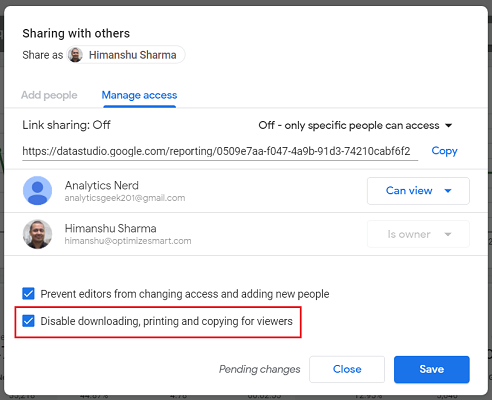Click Himanshu Sharma's profile photo in list
The width and height of the screenshot is (492, 400).
(x=37, y=234)
